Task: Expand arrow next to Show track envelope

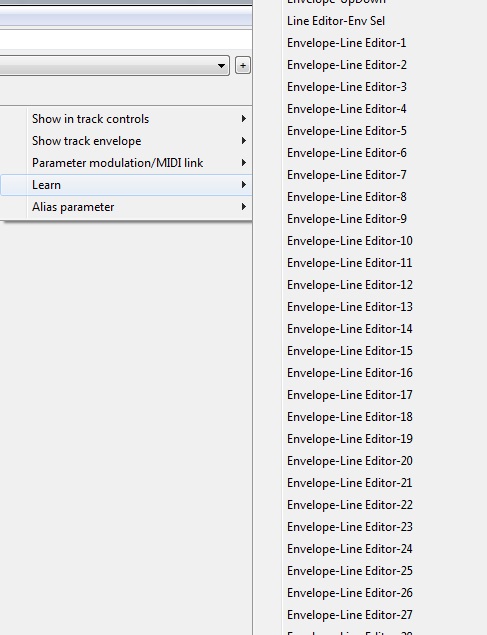Action: 243,141
